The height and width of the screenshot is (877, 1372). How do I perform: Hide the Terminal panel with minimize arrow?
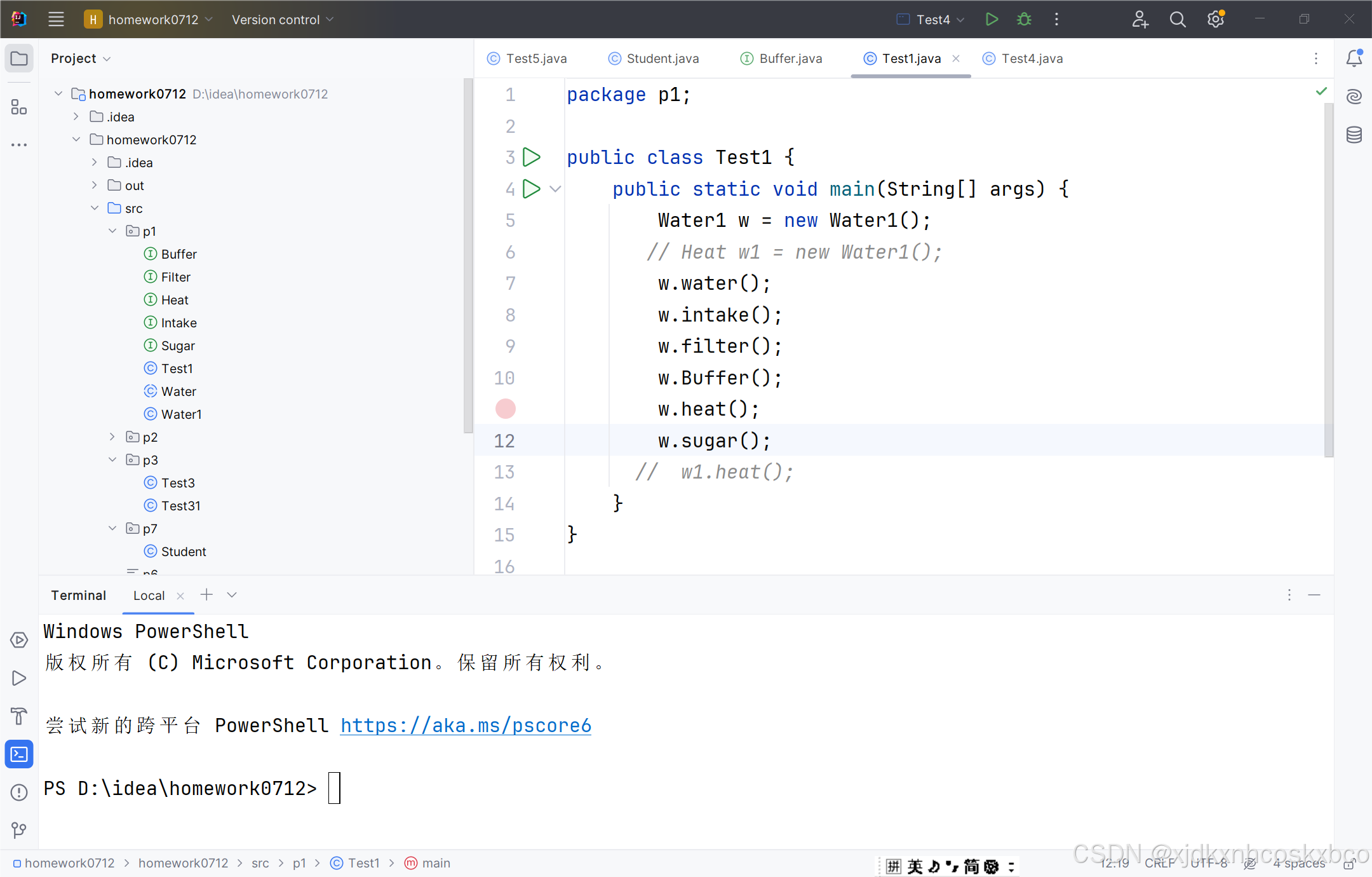coord(1314,595)
